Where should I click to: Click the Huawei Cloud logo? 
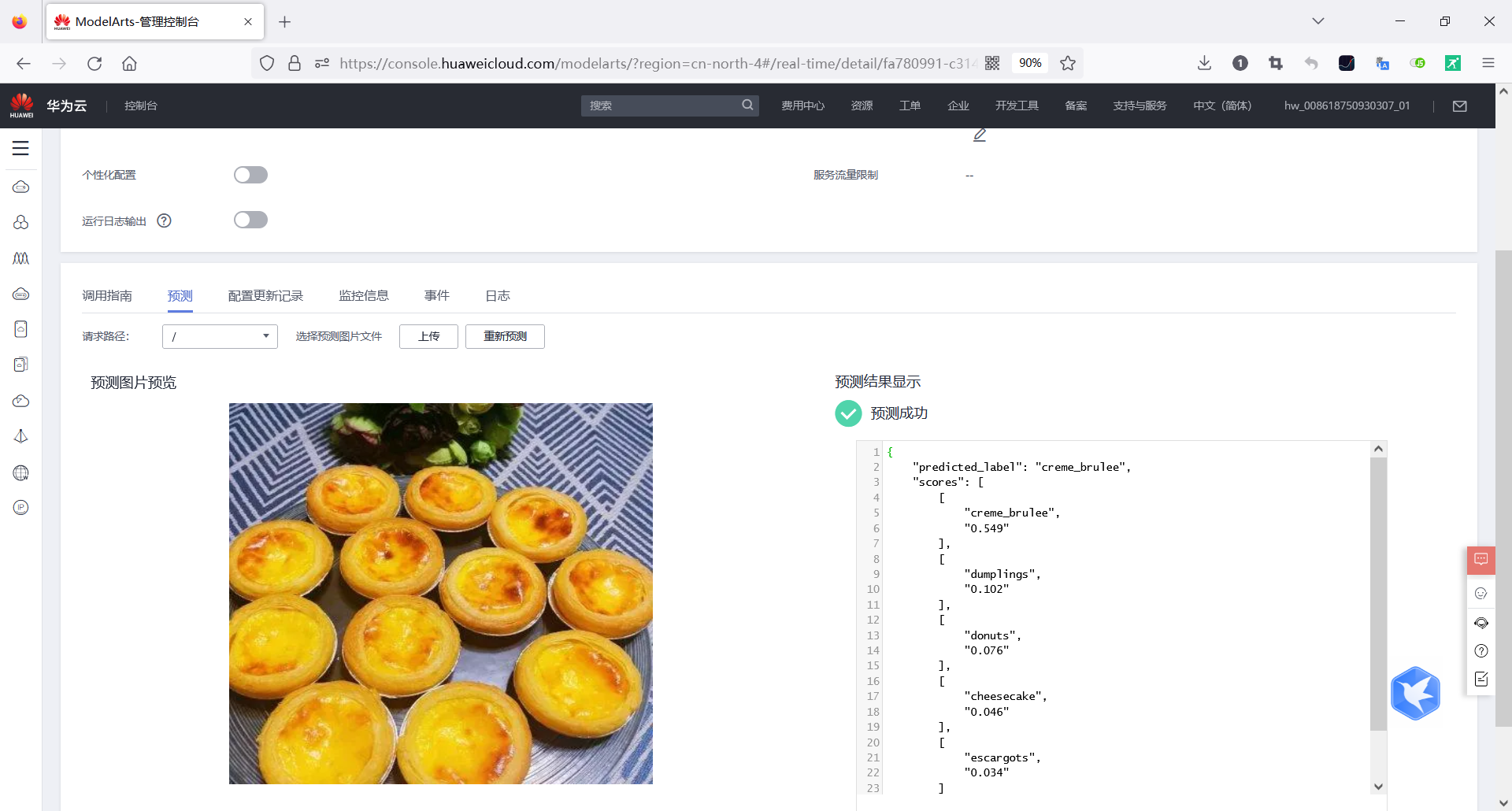point(22,106)
